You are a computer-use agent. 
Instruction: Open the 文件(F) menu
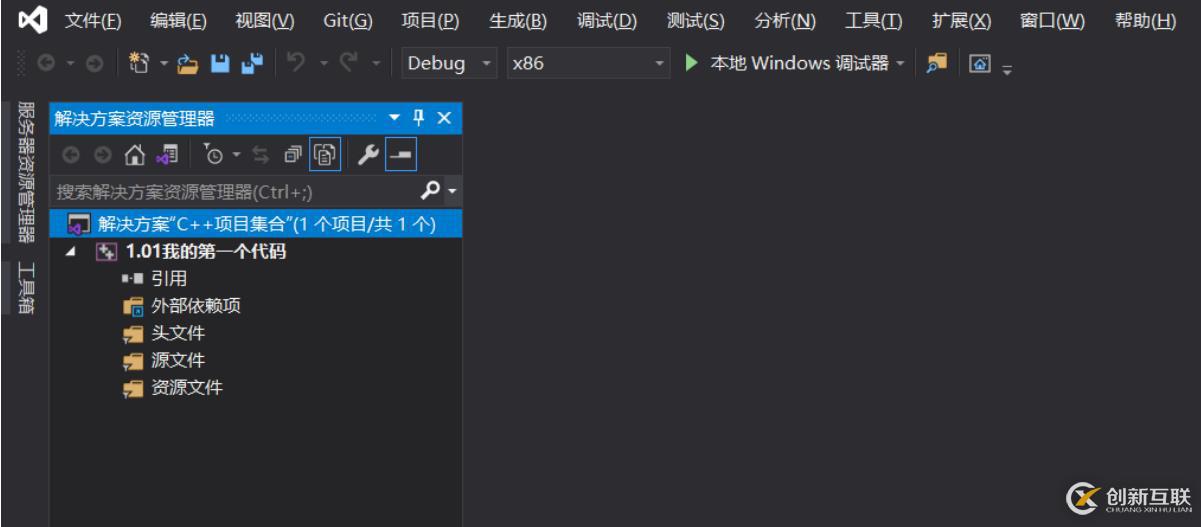tap(93, 21)
